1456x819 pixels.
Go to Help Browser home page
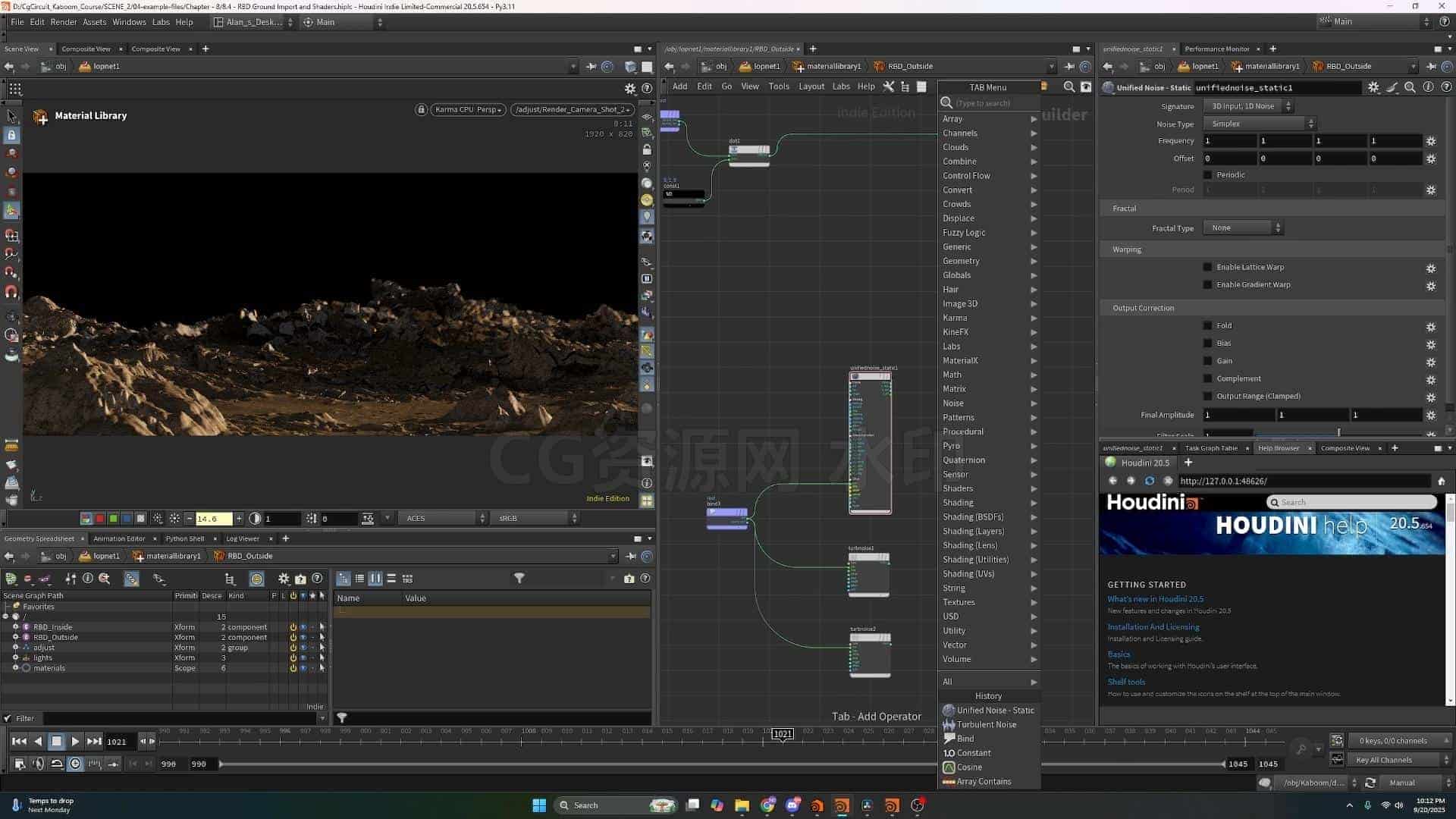point(1441,481)
